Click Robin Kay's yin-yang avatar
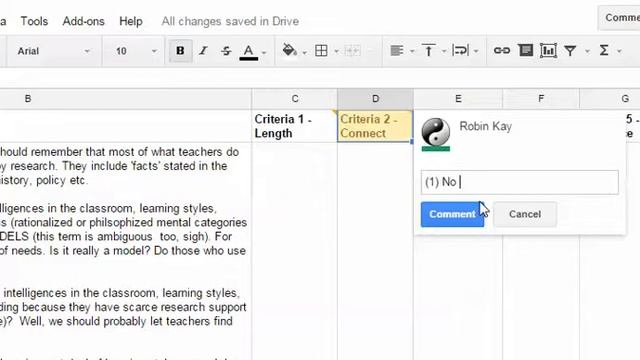 click(436, 132)
